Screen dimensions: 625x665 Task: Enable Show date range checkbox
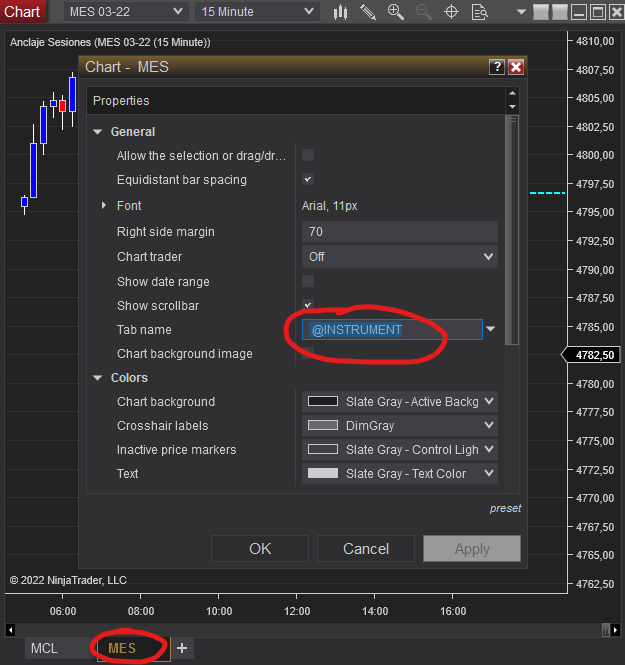[x=308, y=281]
